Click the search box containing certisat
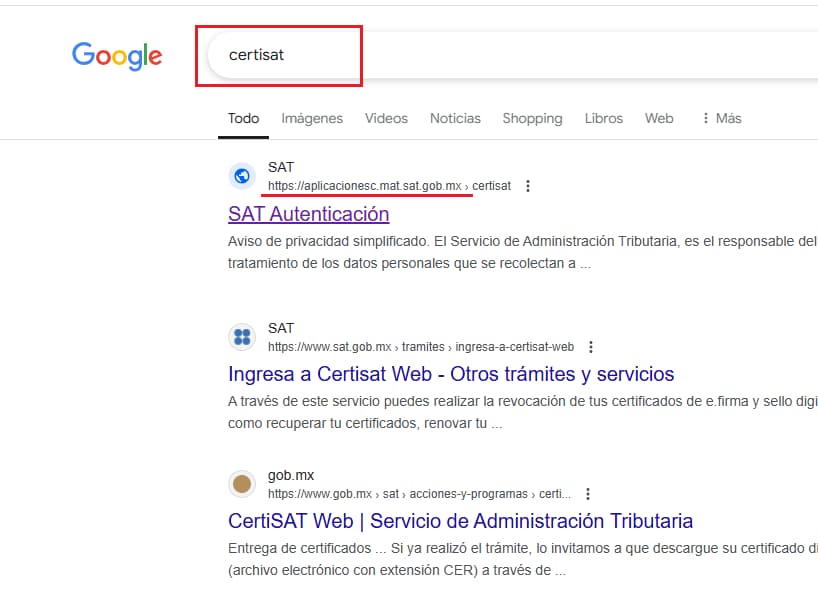 [513, 55]
